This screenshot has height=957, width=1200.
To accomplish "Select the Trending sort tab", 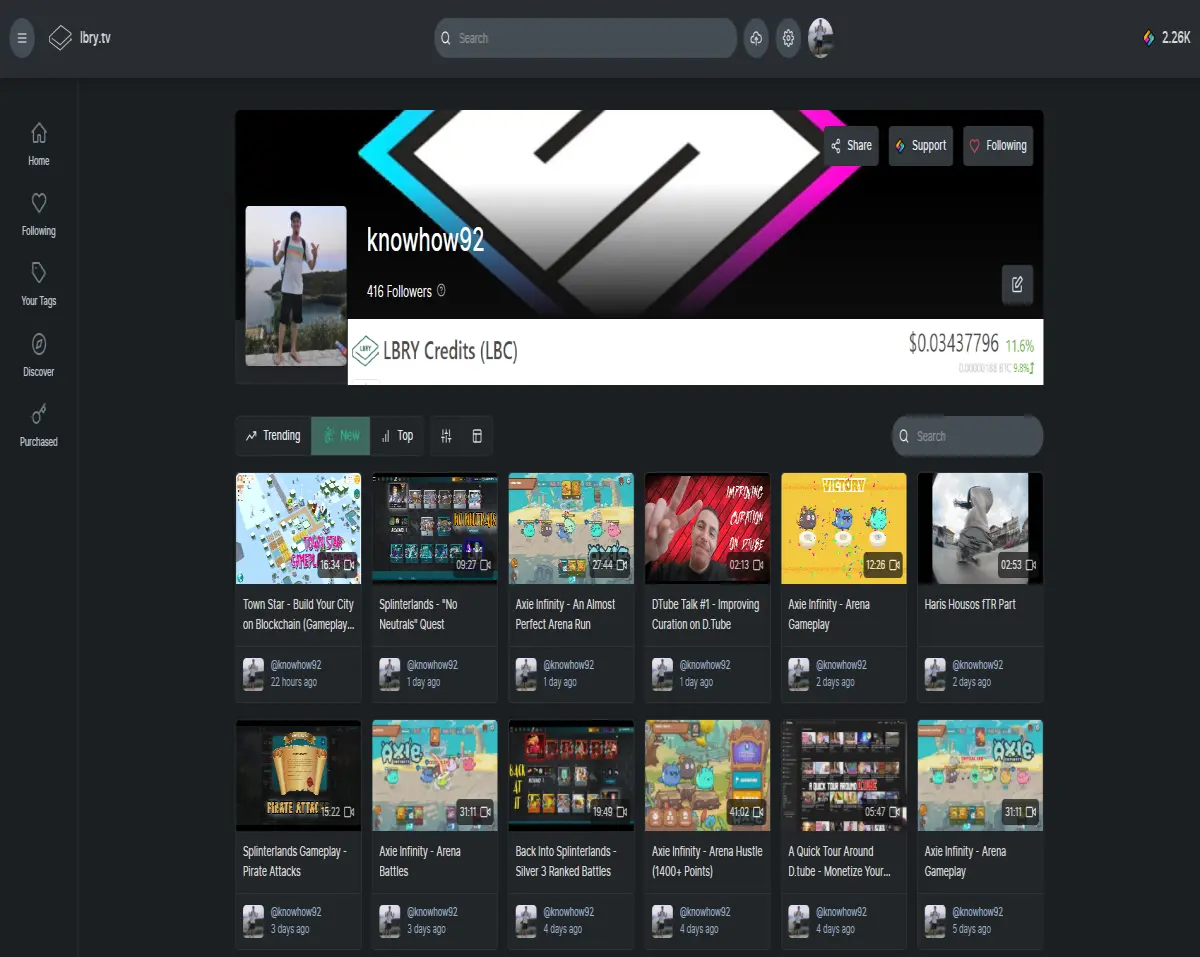I will coord(273,436).
